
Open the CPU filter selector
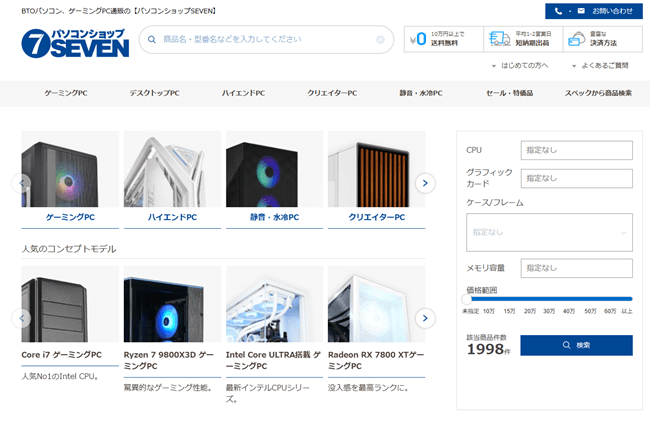coord(576,150)
